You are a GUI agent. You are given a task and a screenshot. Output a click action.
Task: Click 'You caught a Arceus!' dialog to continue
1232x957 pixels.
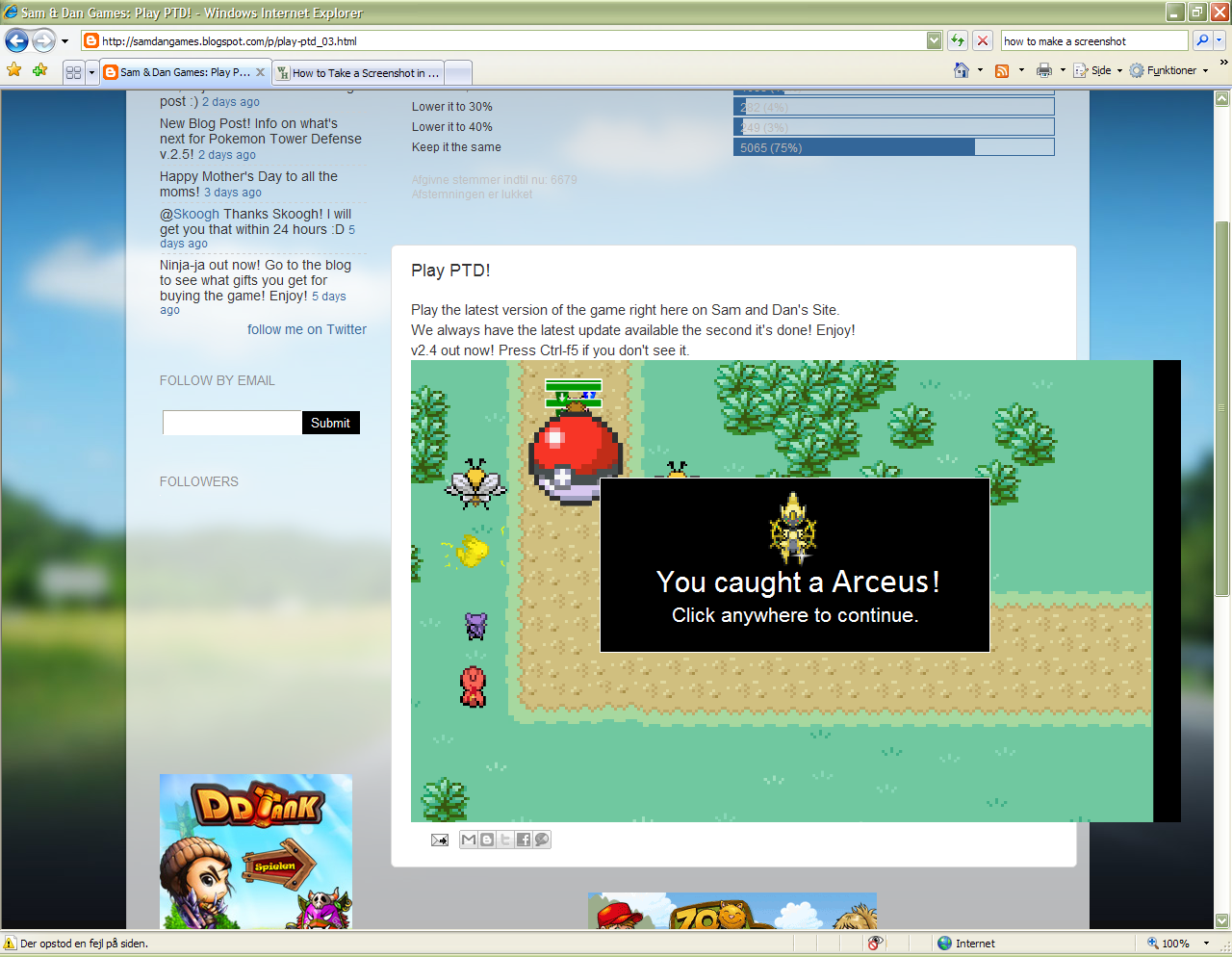click(795, 565)
